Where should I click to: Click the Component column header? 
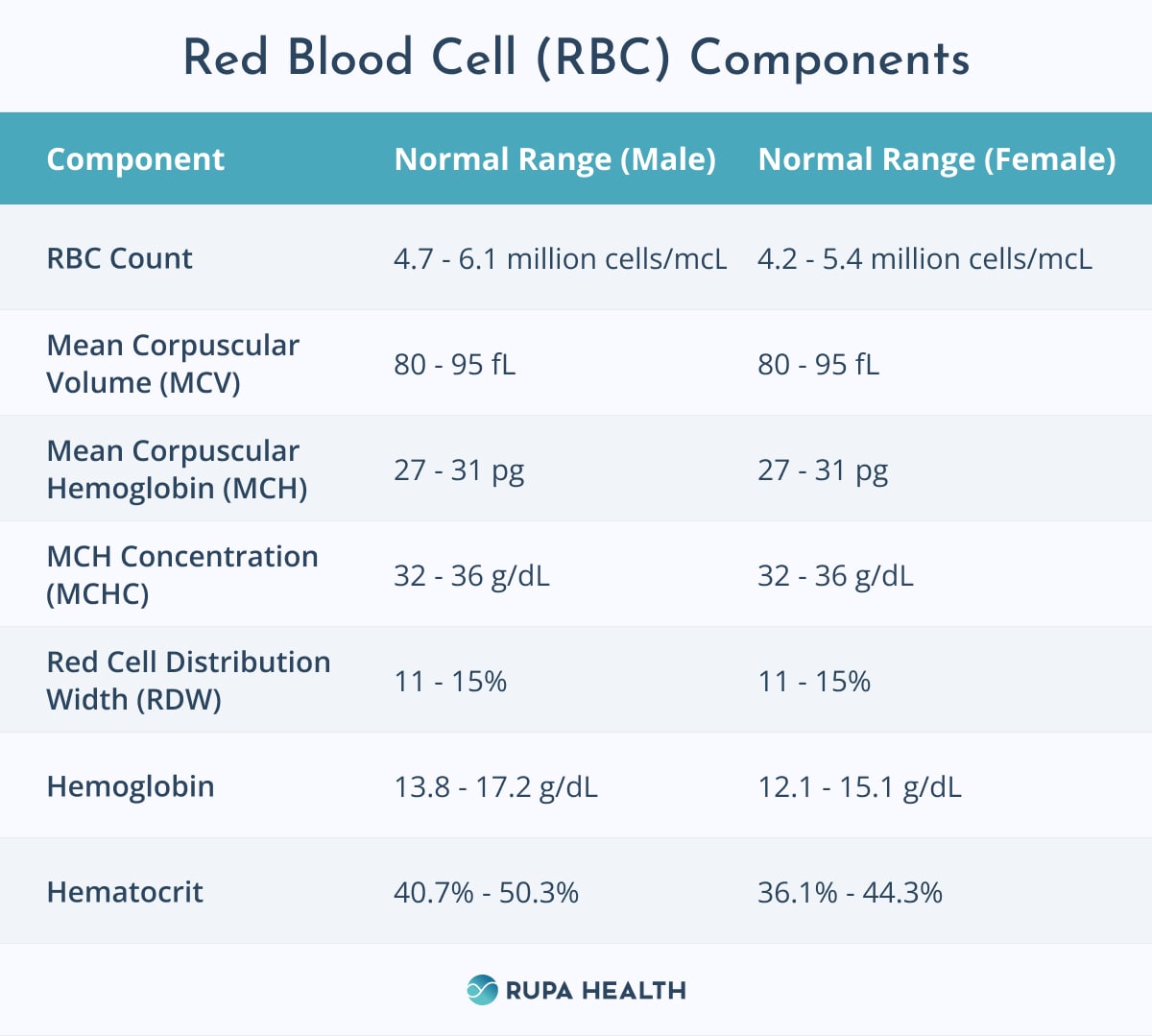coord(135,159)
